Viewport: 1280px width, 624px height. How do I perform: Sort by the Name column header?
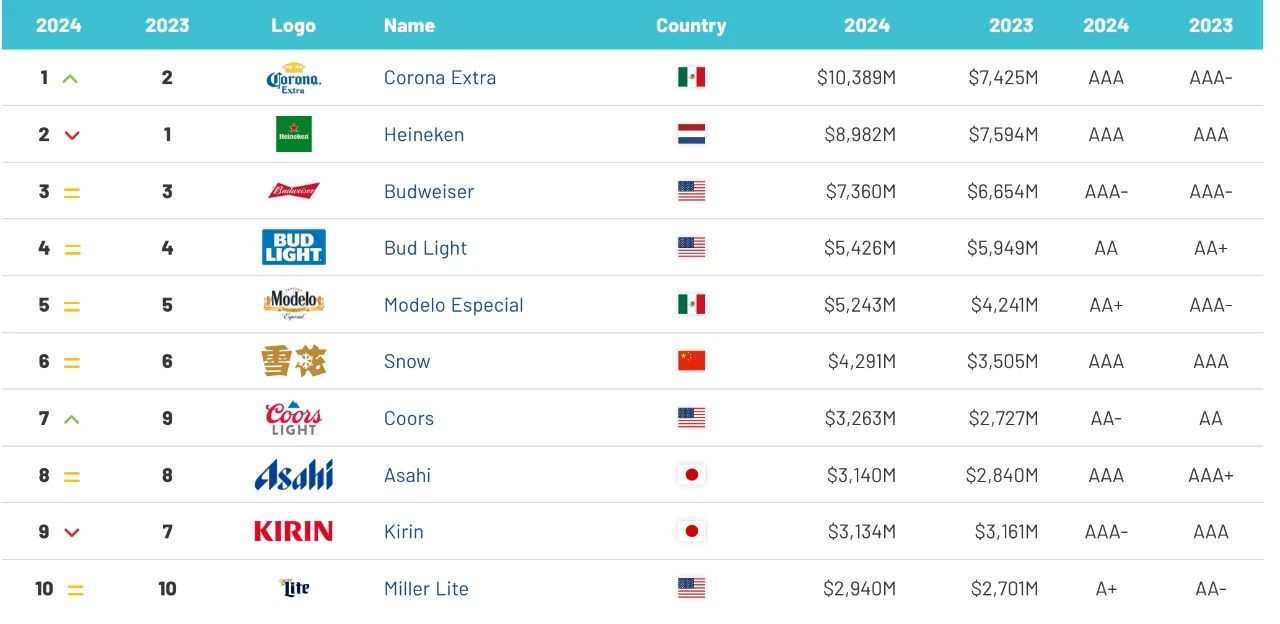[x=409, y=25]
